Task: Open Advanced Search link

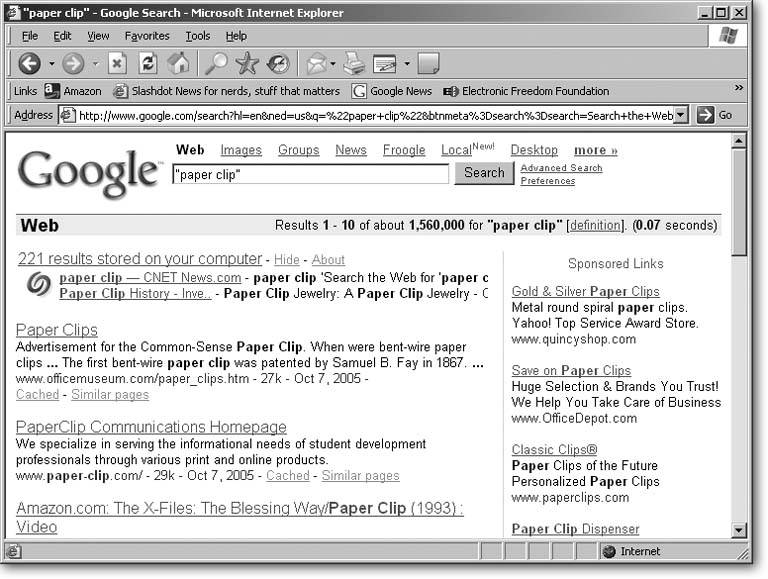Action: click(561, 168)
